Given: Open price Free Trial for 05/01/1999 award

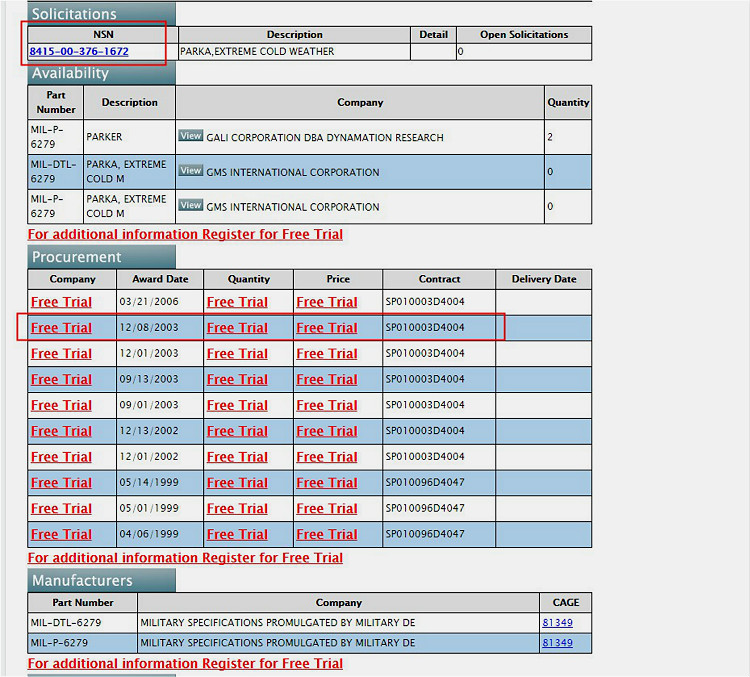Looking at the screenshot, I should click(x=327, y=509).
